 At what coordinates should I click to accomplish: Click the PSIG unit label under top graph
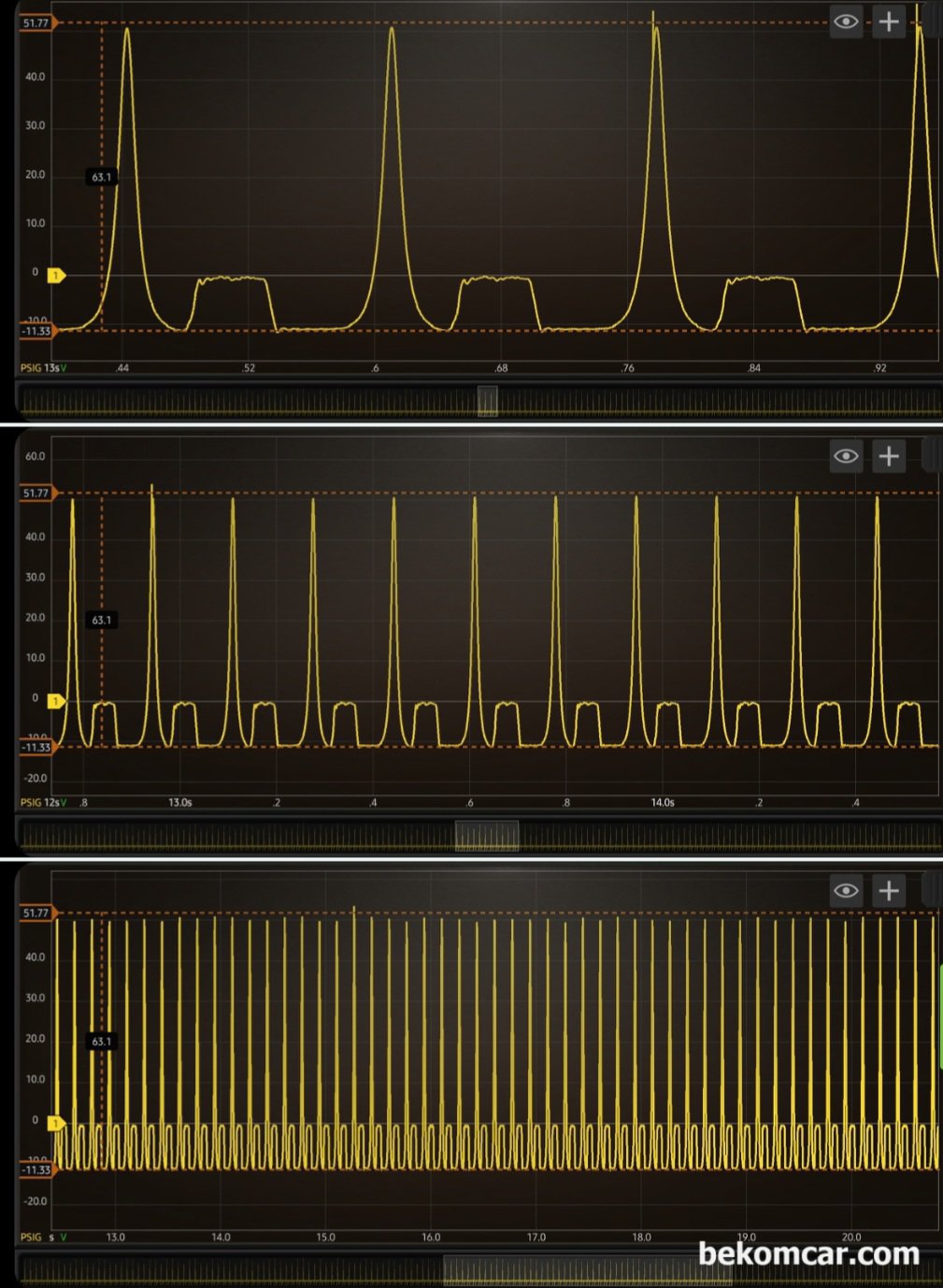(31, 368)
